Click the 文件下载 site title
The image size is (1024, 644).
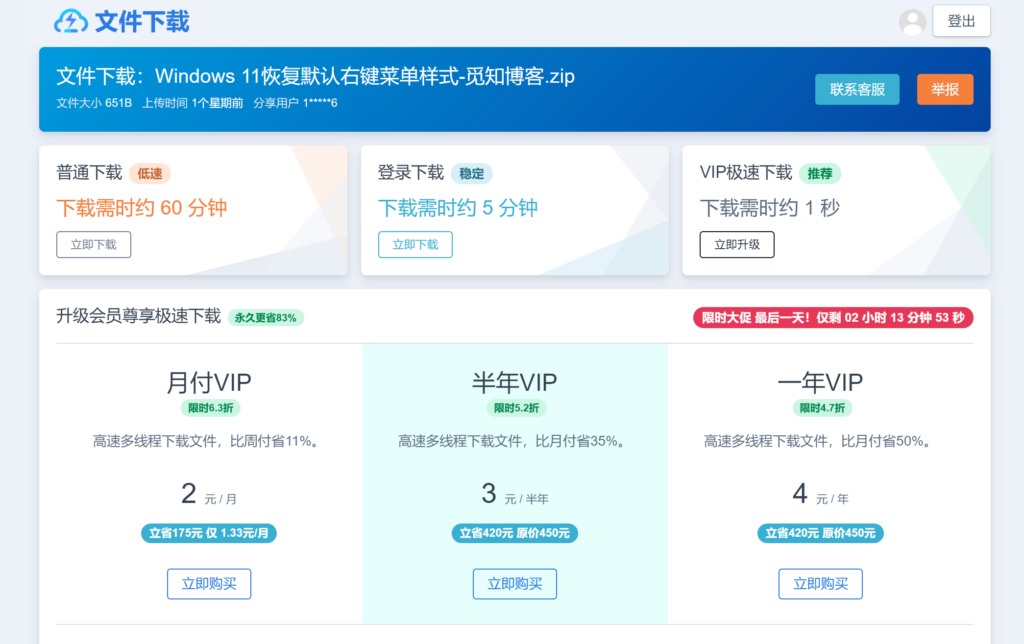click(142, 22)
